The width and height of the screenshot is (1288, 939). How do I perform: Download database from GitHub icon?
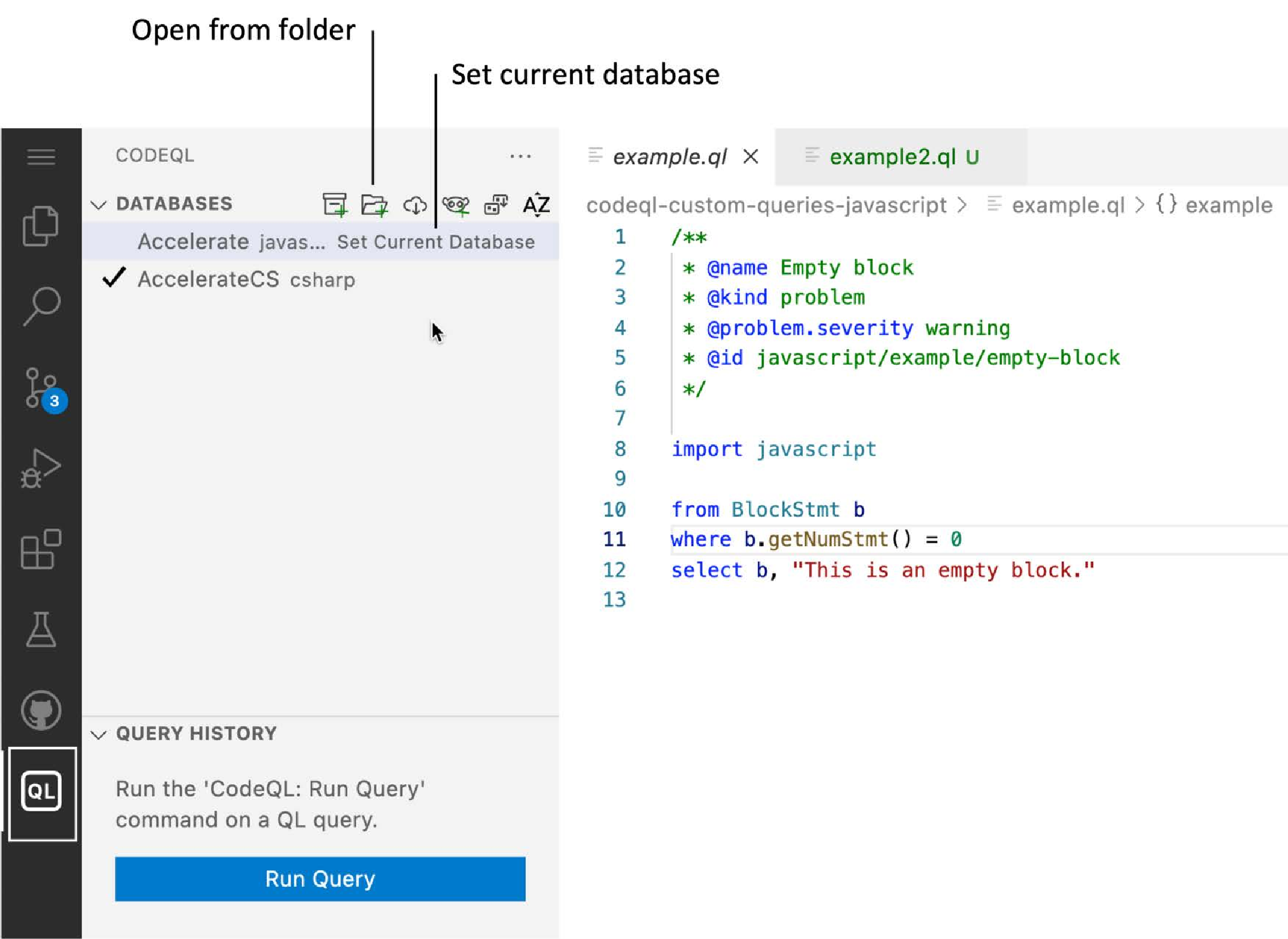[x=456, y=205]
